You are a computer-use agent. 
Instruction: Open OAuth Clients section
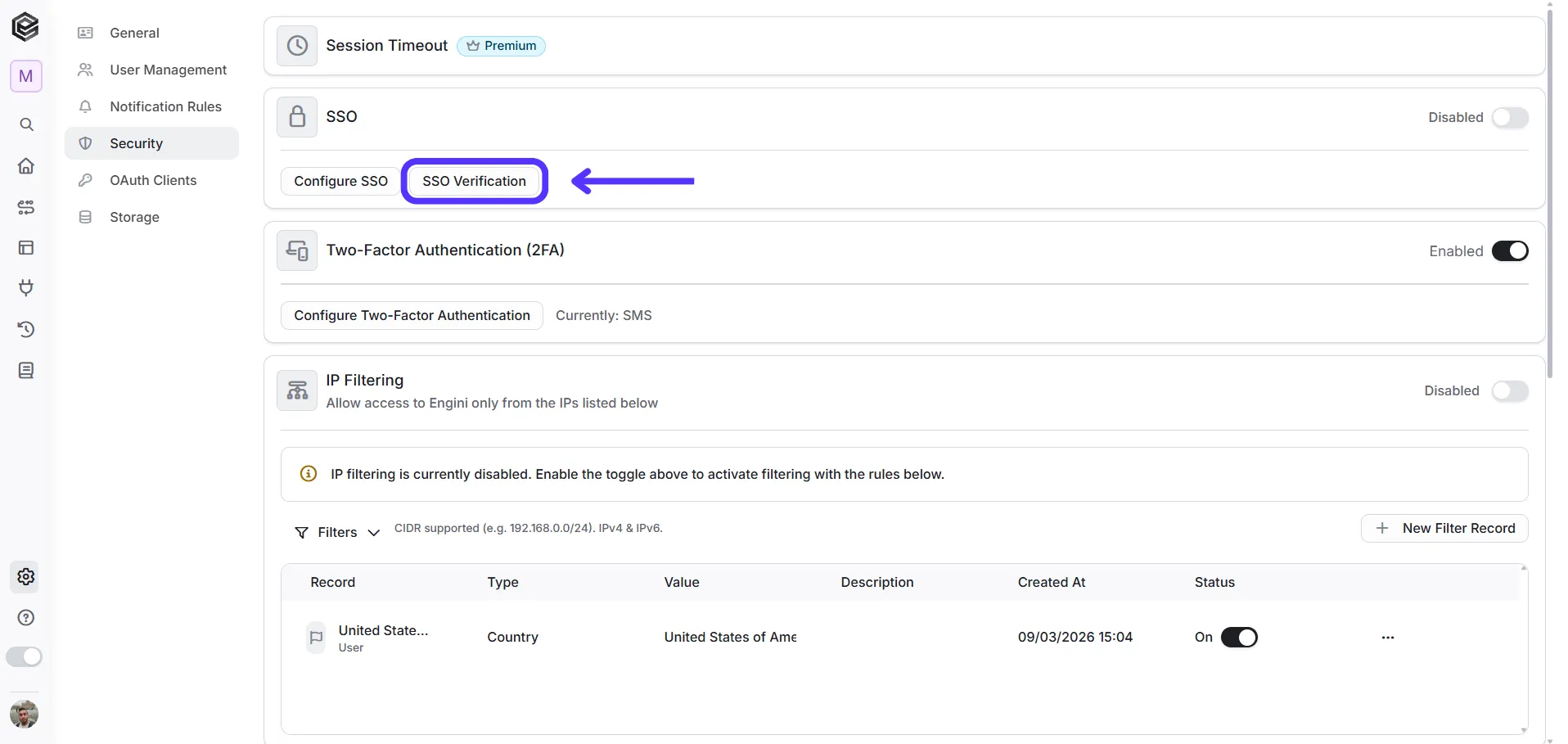152,180
